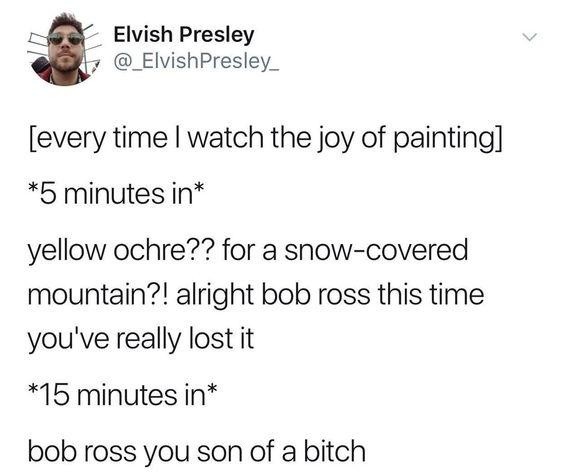563x475 pixels.
Task: Click the word 'lost' in the tweet
Action: click(x=211, y=338)
